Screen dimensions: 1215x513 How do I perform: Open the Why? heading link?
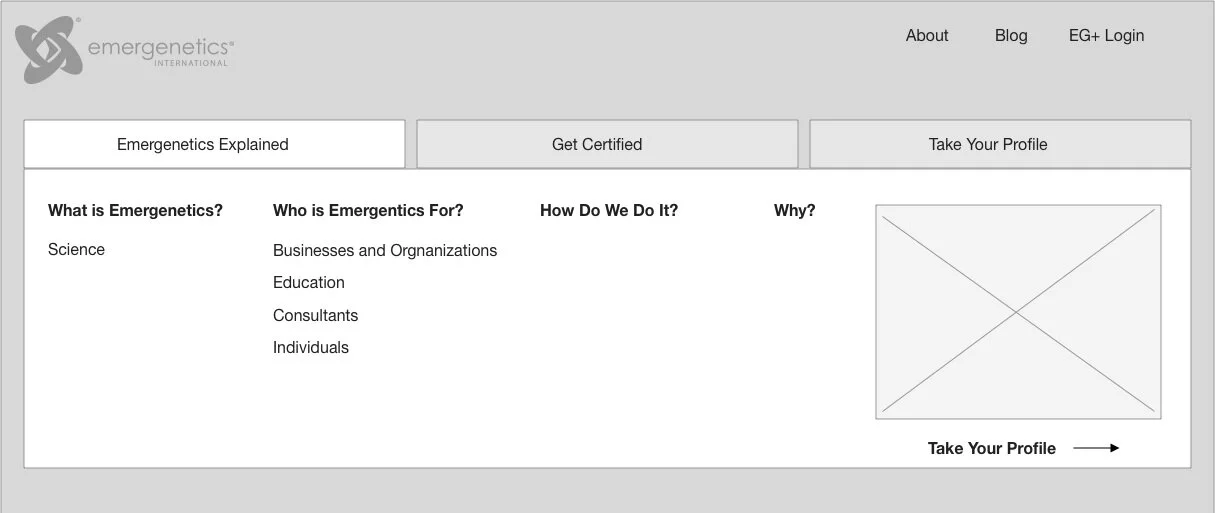[795, 211]
